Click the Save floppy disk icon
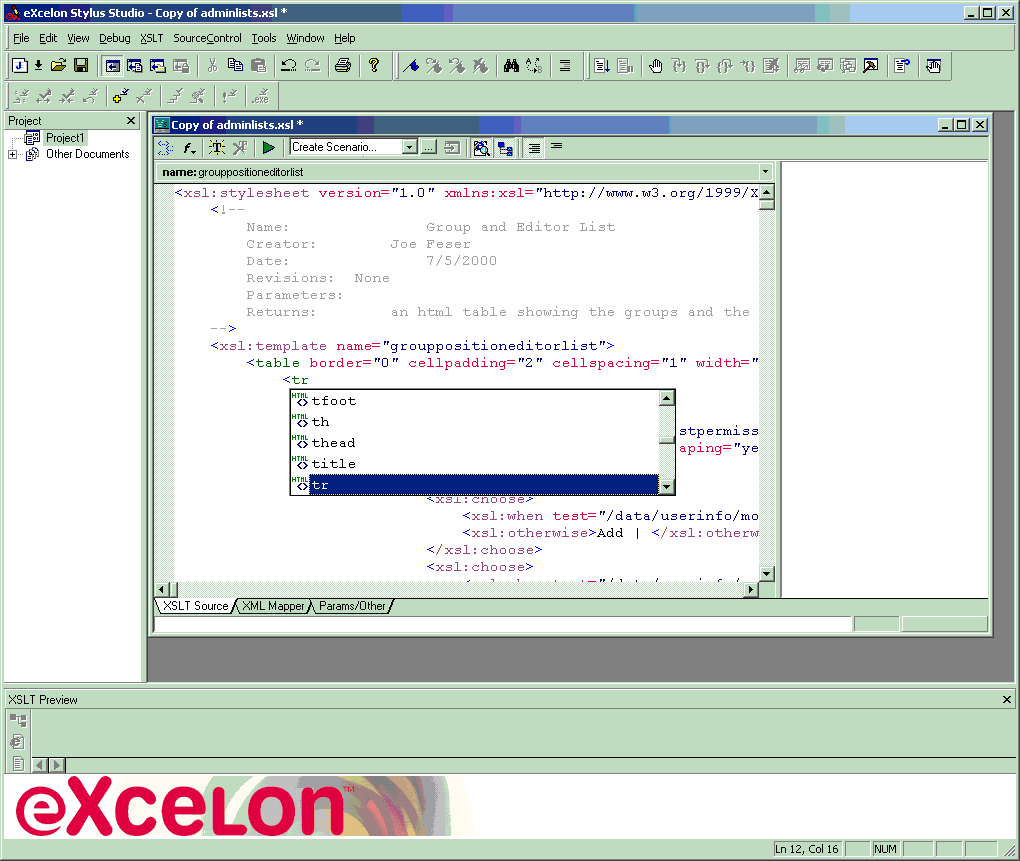The image size is (1020, 861). point(81,66)
